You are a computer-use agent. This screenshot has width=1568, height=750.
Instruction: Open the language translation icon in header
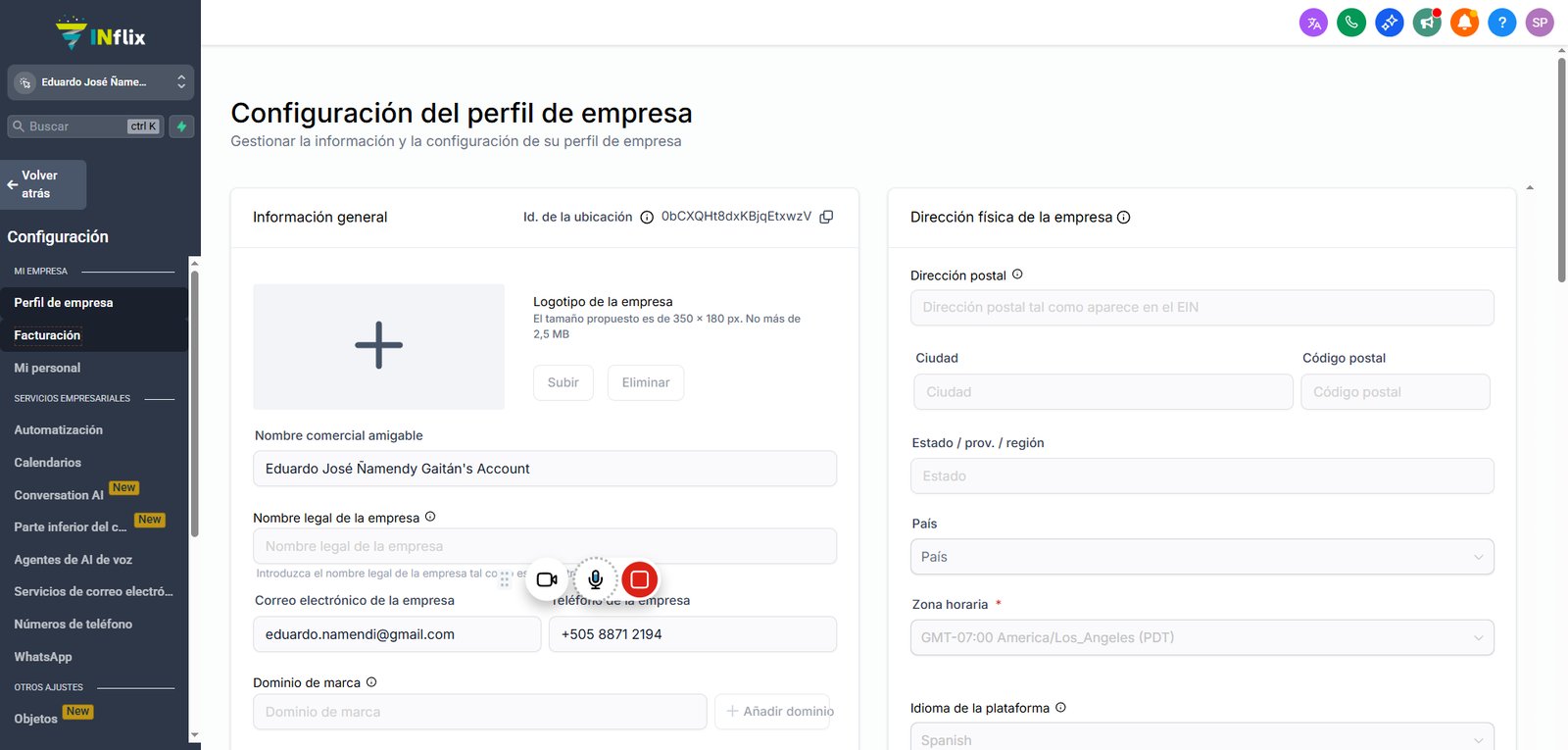point(1313,23)
